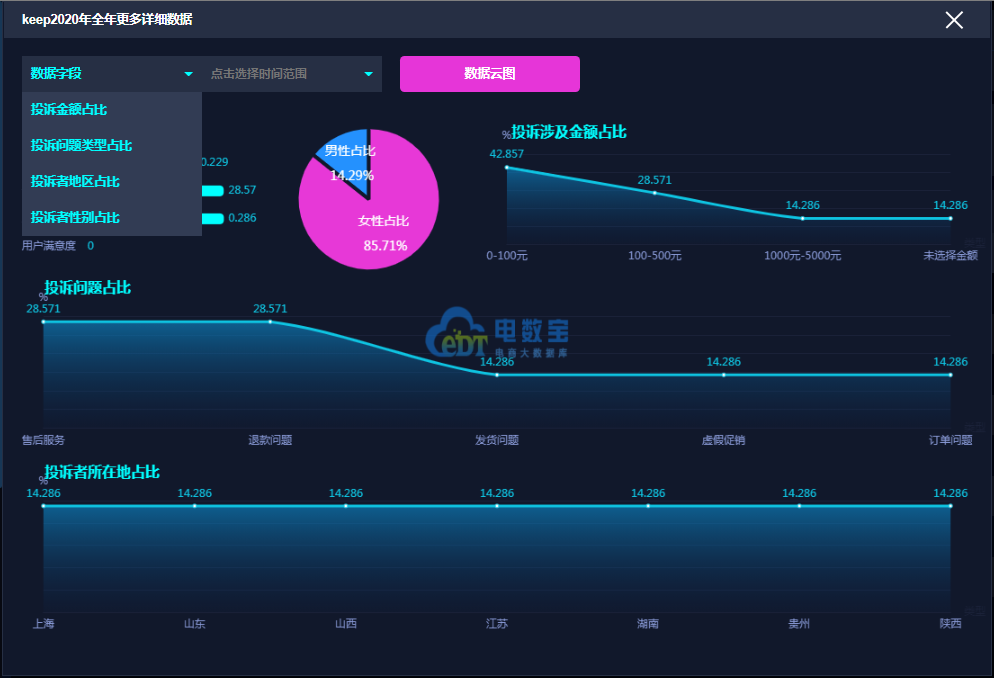This screenshot has height=678, width=994.
Task: Click the 退款问题 axis label
Action: [270, 440]
